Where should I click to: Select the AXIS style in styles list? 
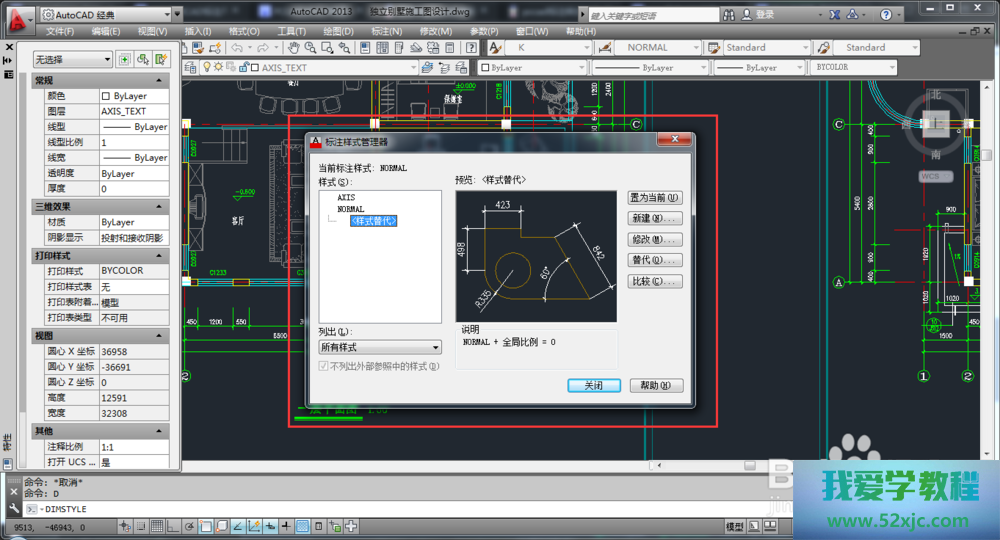[x=346, y=198]
